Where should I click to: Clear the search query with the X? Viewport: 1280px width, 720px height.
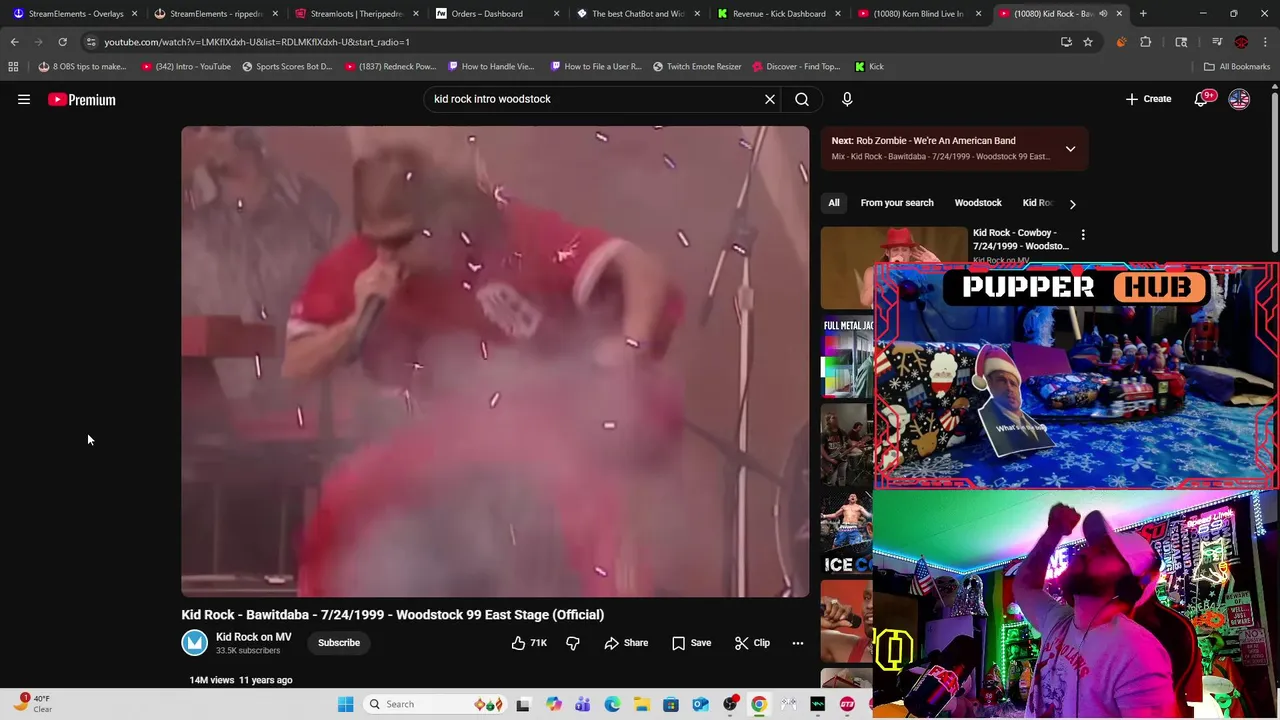tap(770, 99)
